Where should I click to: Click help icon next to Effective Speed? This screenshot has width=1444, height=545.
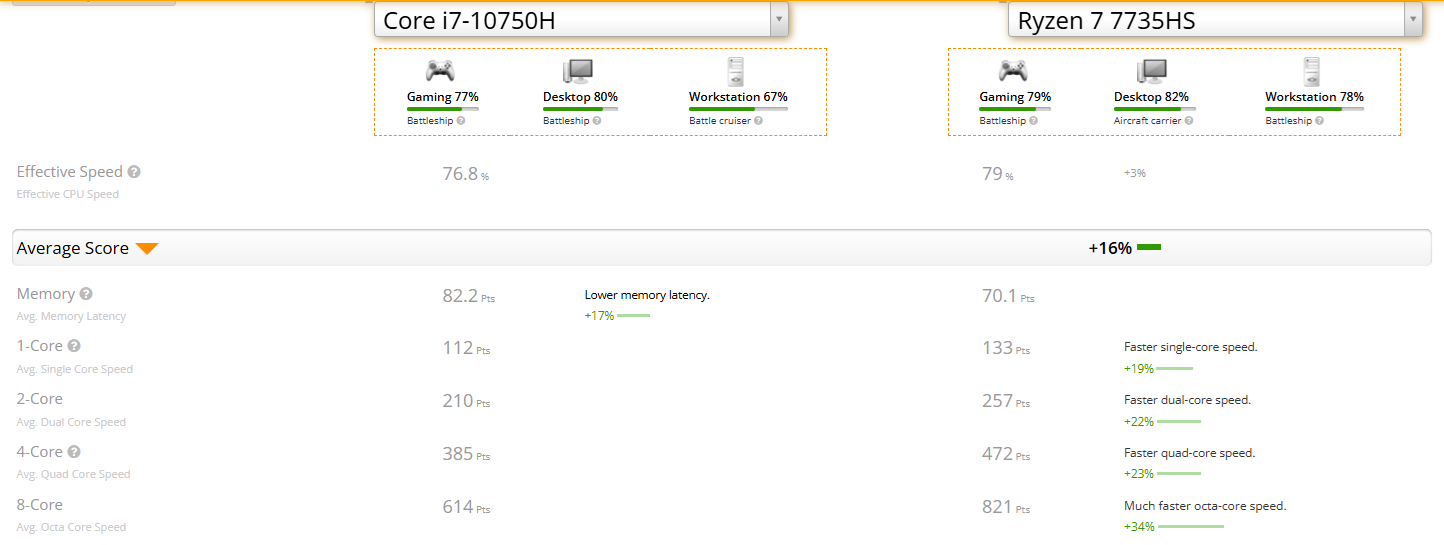[x=134, y=172]
